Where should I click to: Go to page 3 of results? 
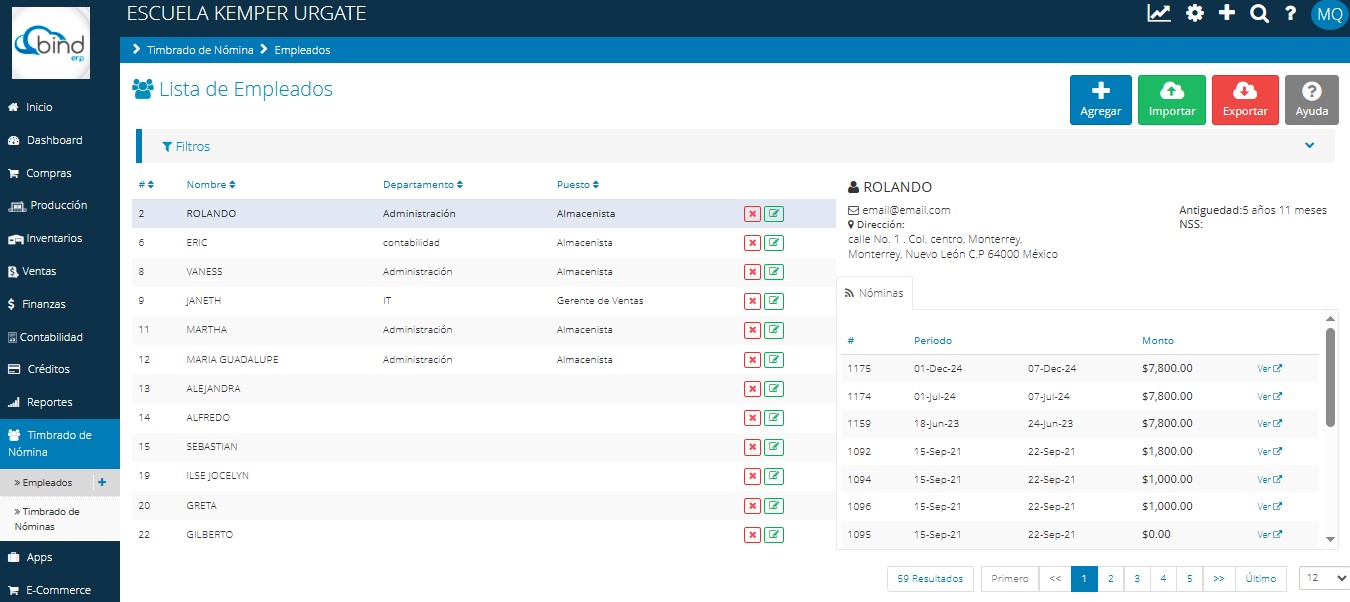click(1137, 579)
